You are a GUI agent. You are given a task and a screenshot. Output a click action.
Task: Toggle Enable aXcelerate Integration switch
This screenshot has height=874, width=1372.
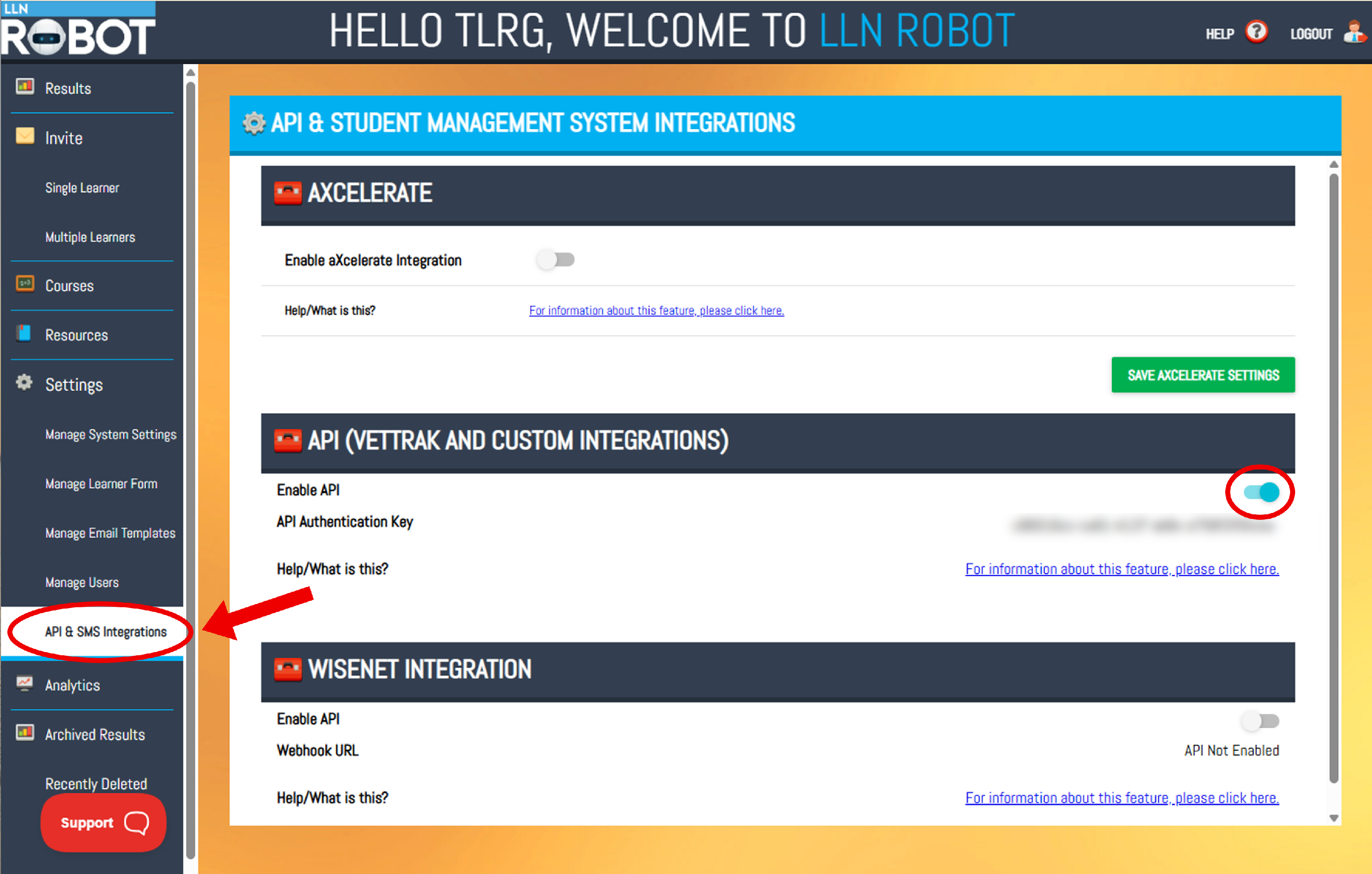pos(556,260)
